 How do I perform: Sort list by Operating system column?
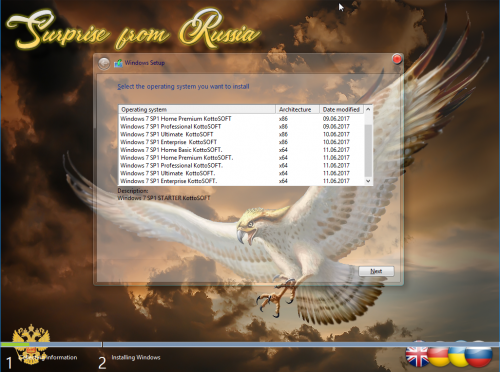pyautogui.click(x=197, y=109)
